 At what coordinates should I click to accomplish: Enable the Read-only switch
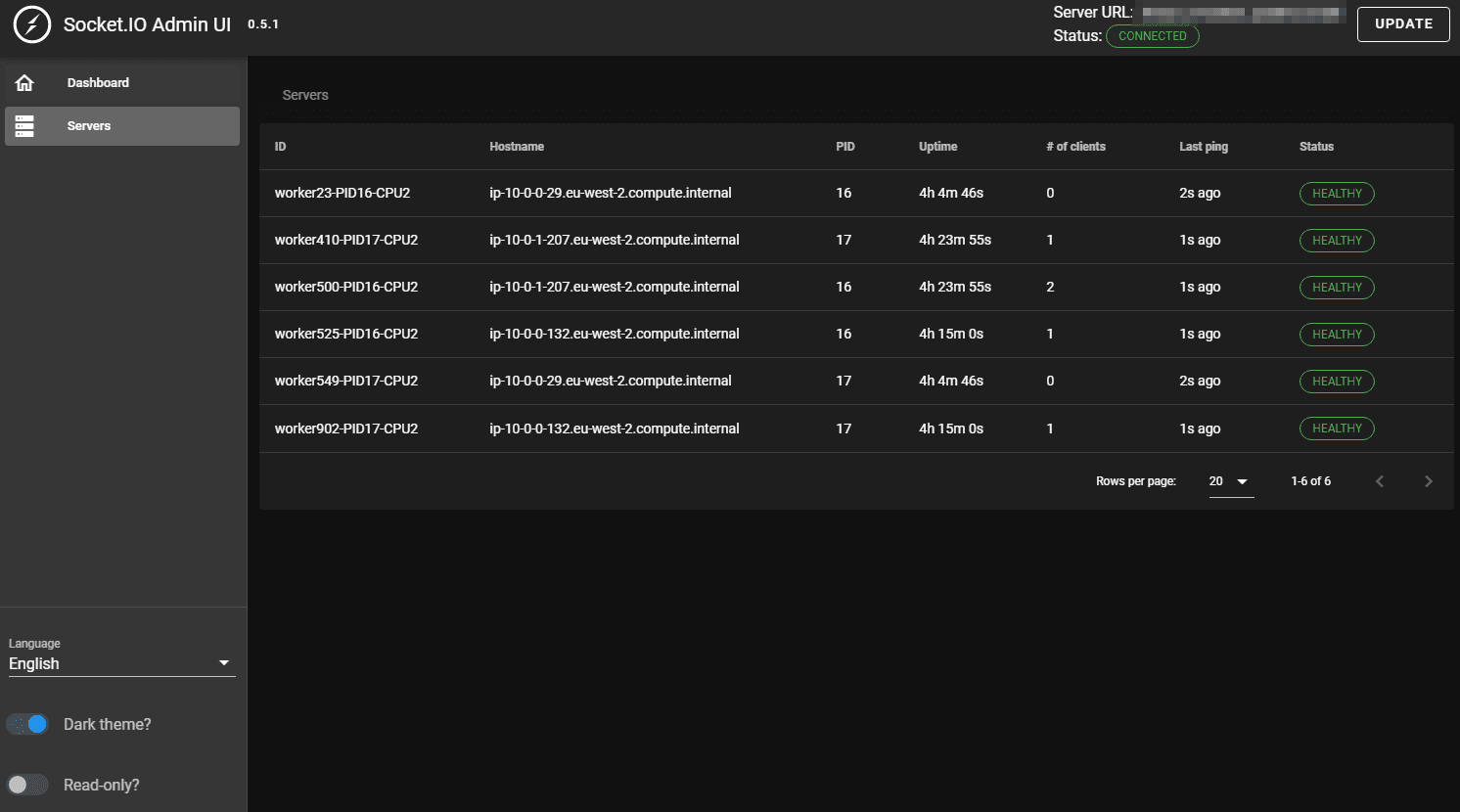(27, 785)
